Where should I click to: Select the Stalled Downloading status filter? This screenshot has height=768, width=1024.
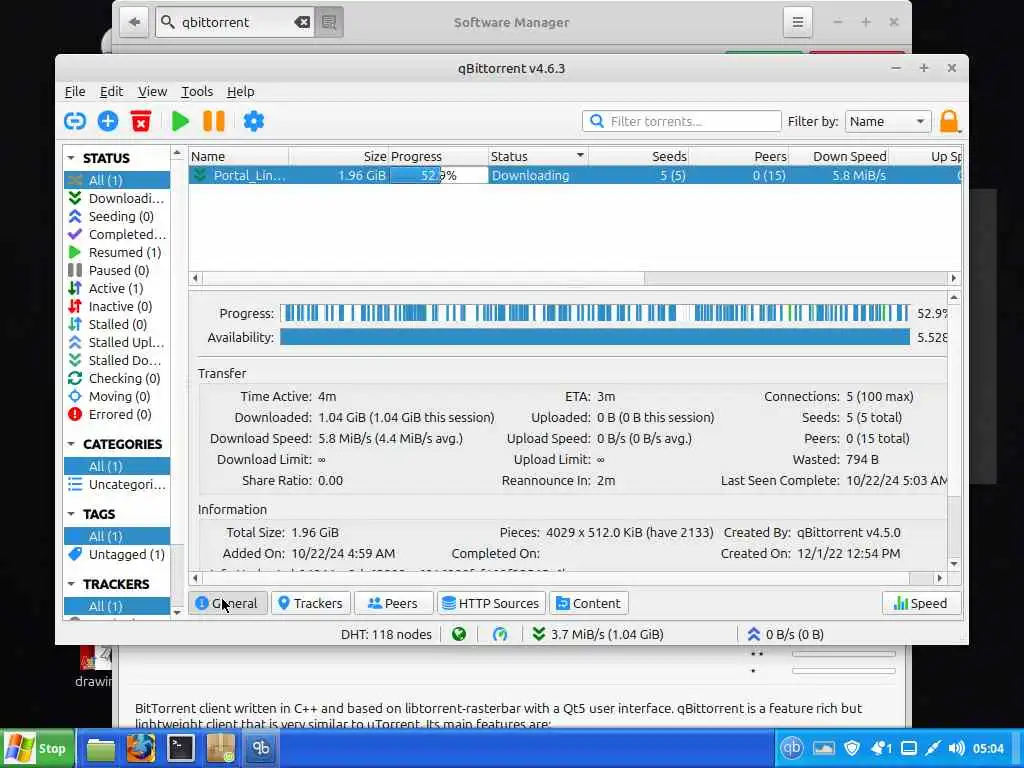(117, 360)
